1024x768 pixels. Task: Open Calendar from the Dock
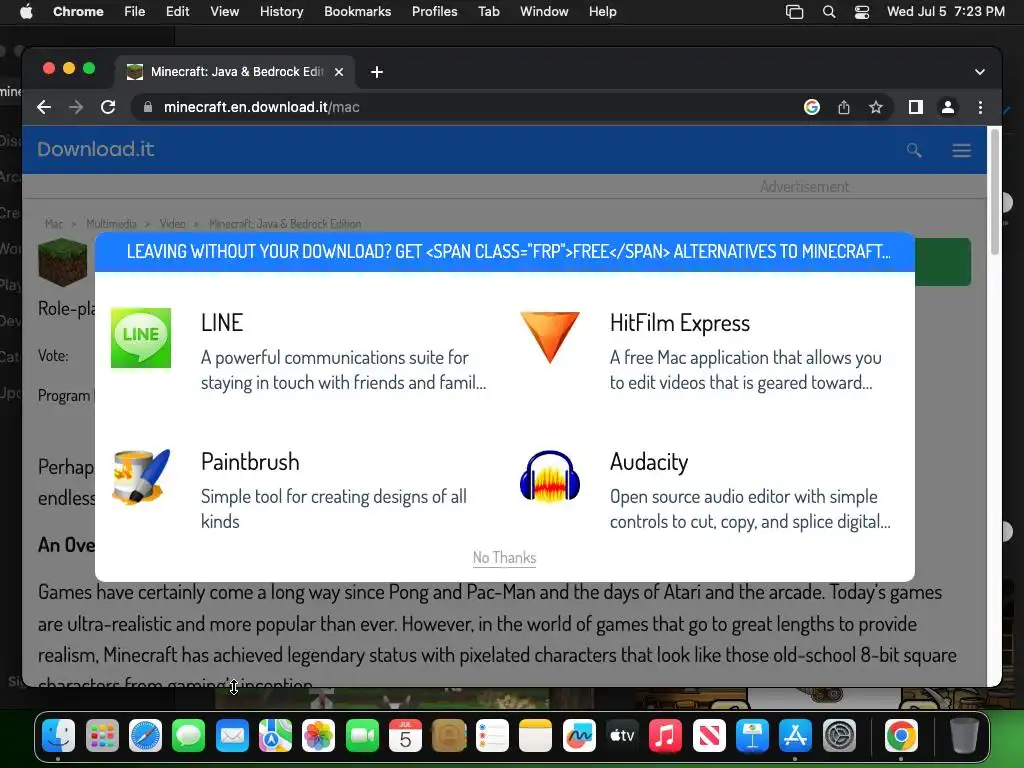(406, 736)
